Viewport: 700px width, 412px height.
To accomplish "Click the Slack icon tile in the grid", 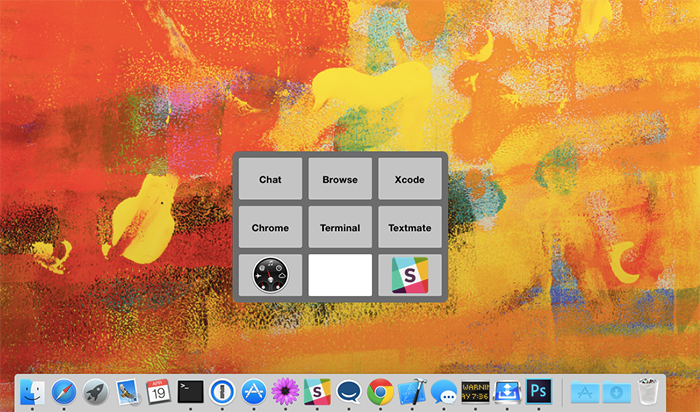I will [410, 275].
